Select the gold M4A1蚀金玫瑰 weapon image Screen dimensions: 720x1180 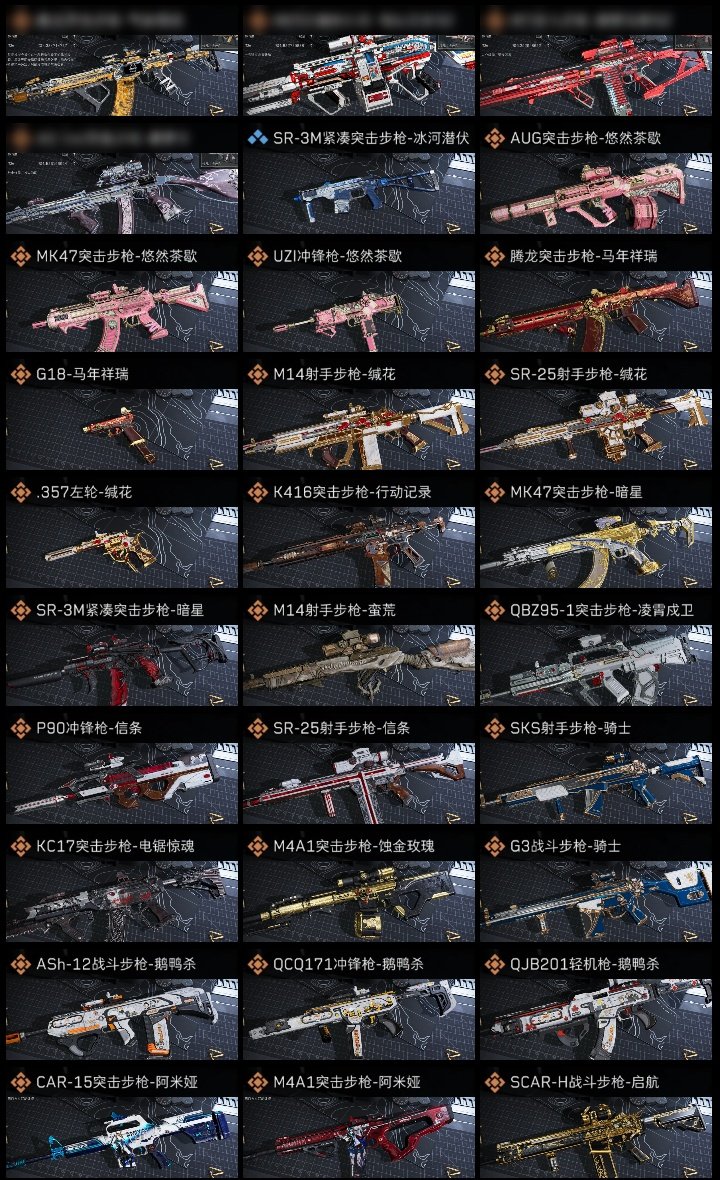click(x=359, y=901)
